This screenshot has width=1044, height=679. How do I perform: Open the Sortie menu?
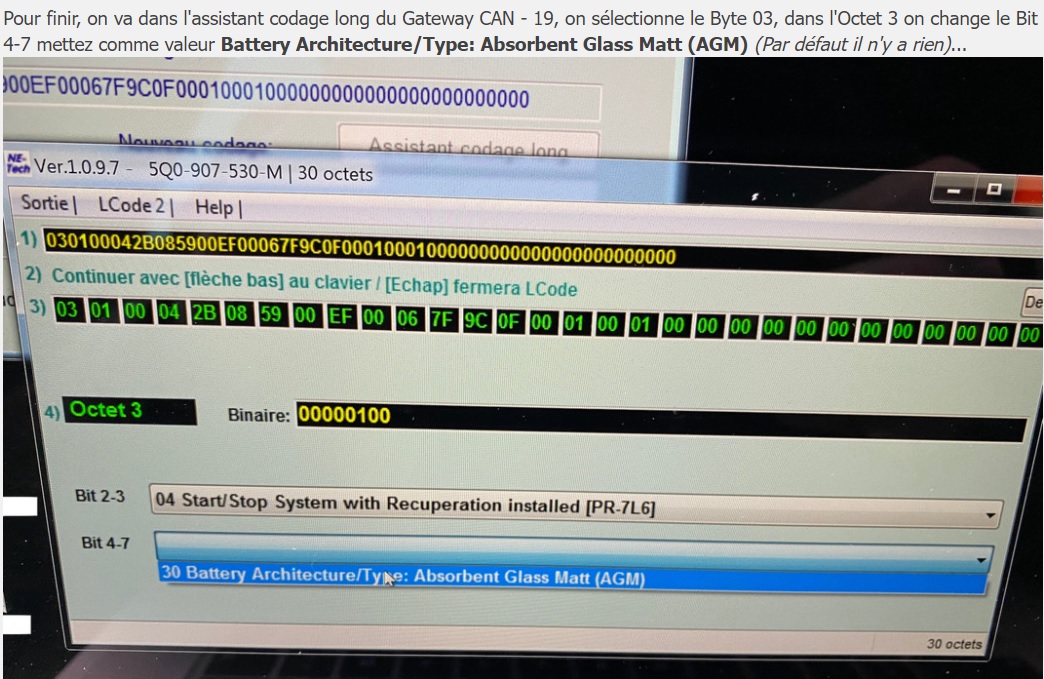coord(44,203)
